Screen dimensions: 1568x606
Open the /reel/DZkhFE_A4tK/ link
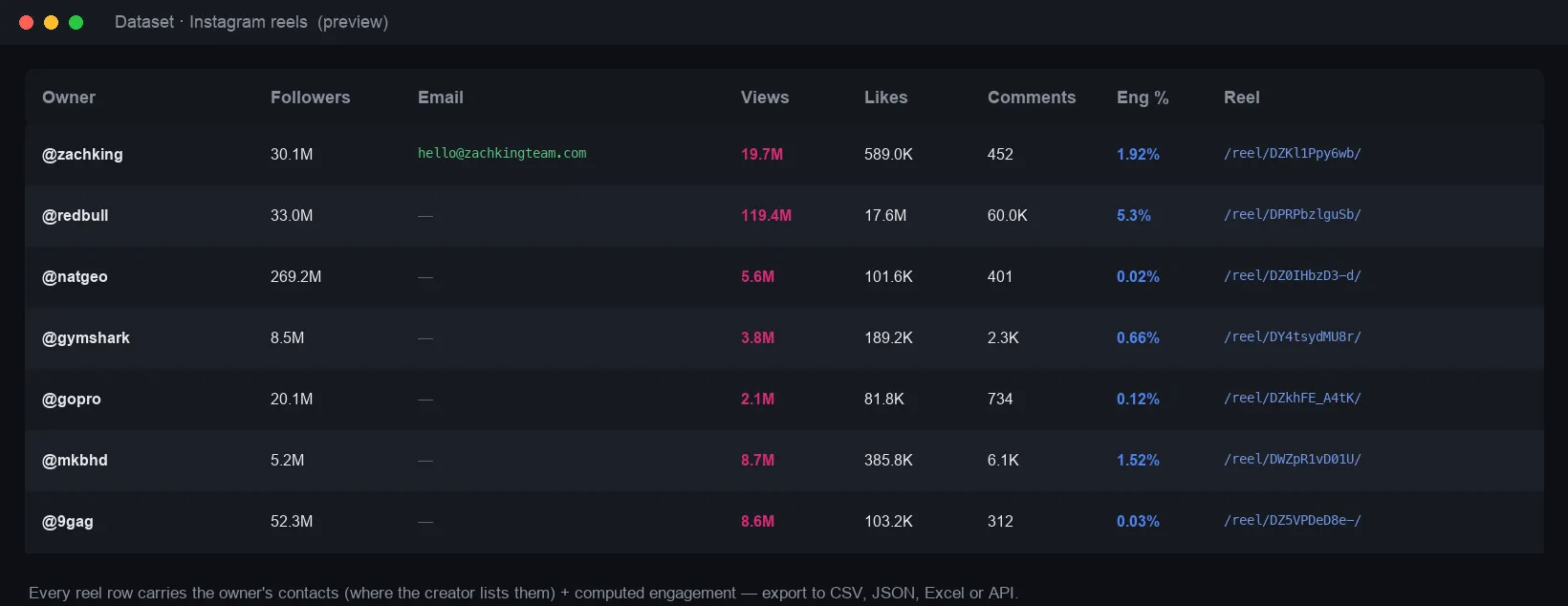coord(1293,398)
